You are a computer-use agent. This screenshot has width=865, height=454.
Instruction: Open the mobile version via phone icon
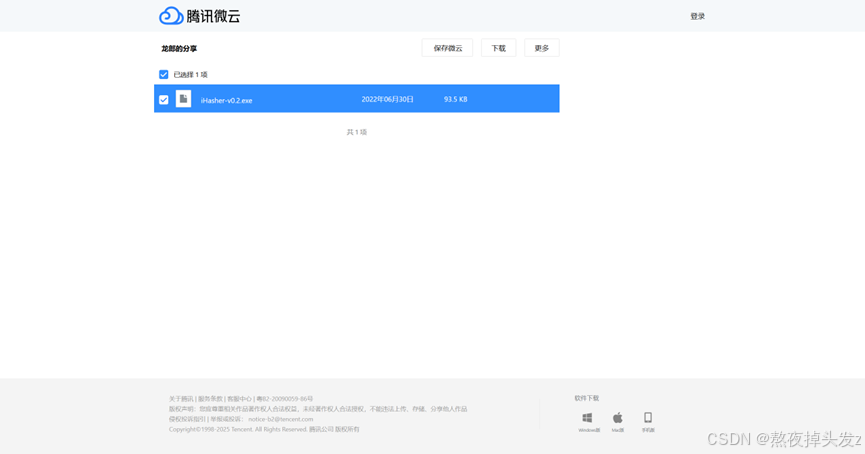tap(648, 418)
